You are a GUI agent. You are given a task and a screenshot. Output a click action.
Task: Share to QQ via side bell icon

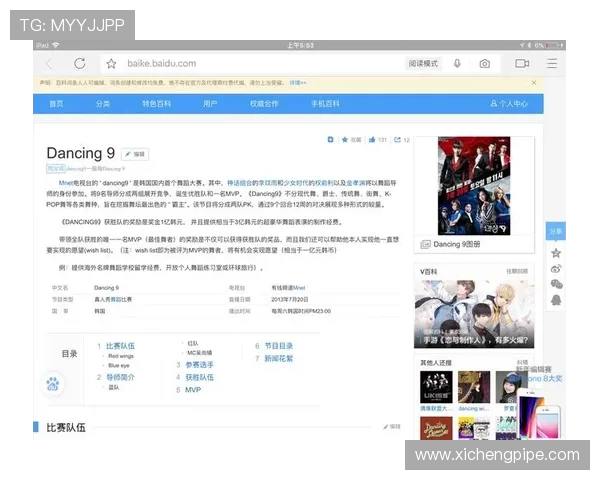556,300
